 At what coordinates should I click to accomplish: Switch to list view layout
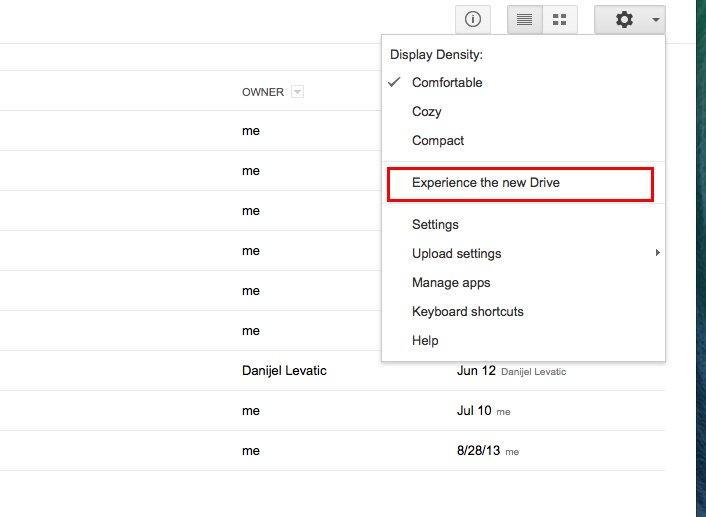(x=525, y=19)
